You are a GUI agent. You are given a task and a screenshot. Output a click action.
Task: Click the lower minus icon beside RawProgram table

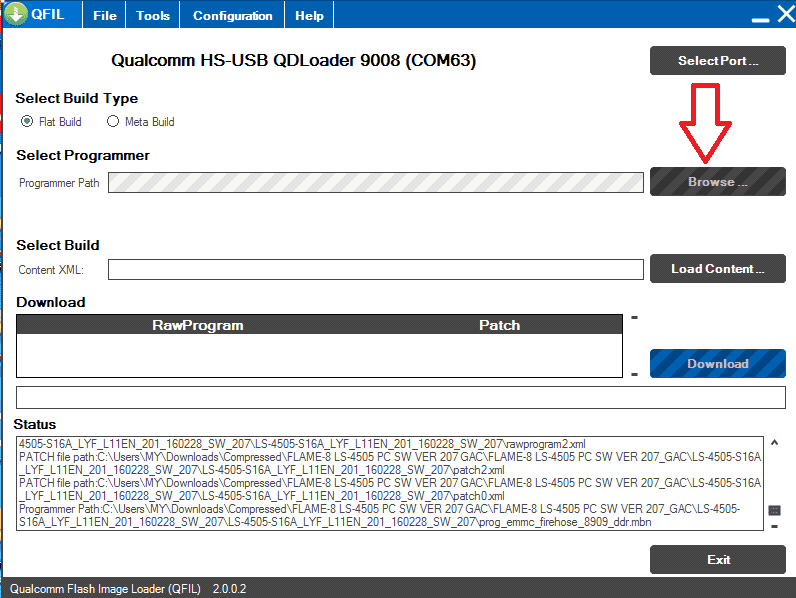pos(634,375)
